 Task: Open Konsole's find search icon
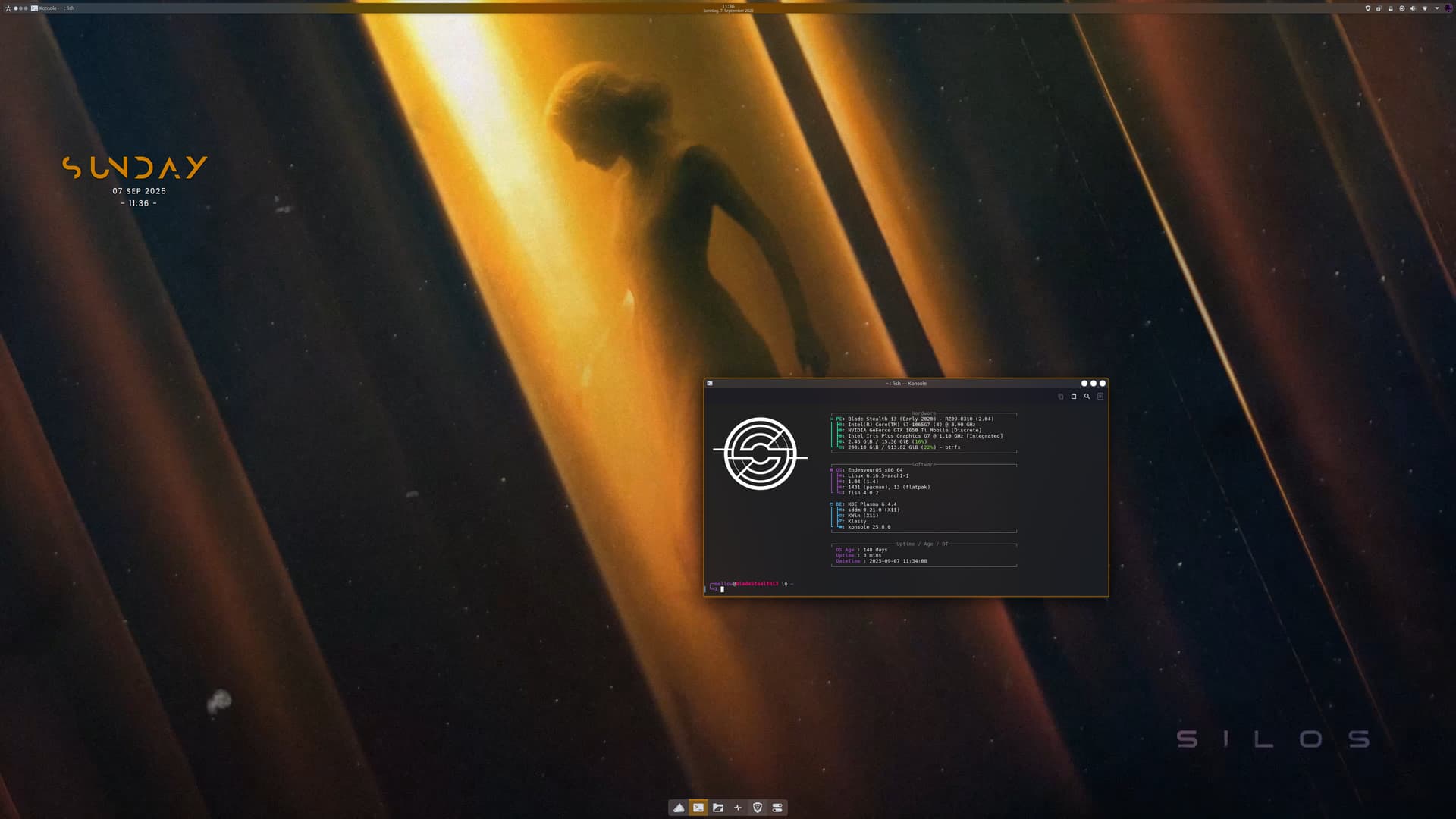pos(1087,396)
